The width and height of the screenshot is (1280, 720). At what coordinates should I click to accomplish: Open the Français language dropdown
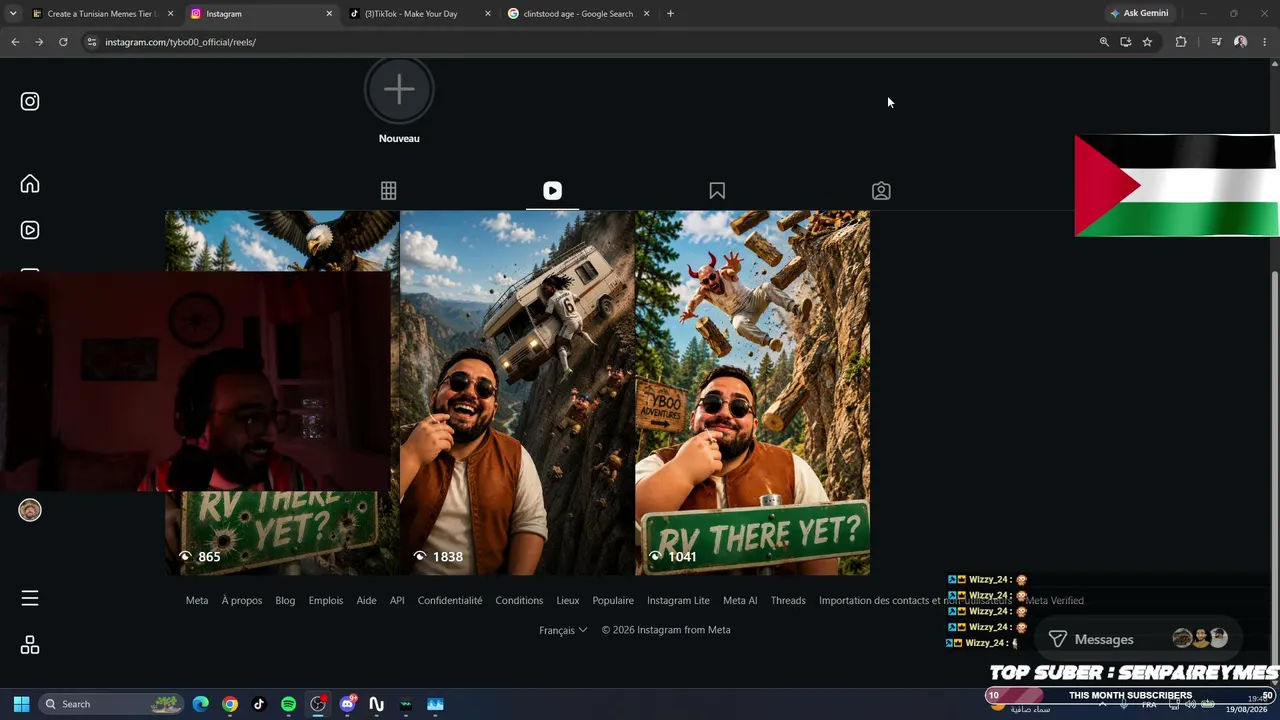pyautogui.click(x=563, y=630)
